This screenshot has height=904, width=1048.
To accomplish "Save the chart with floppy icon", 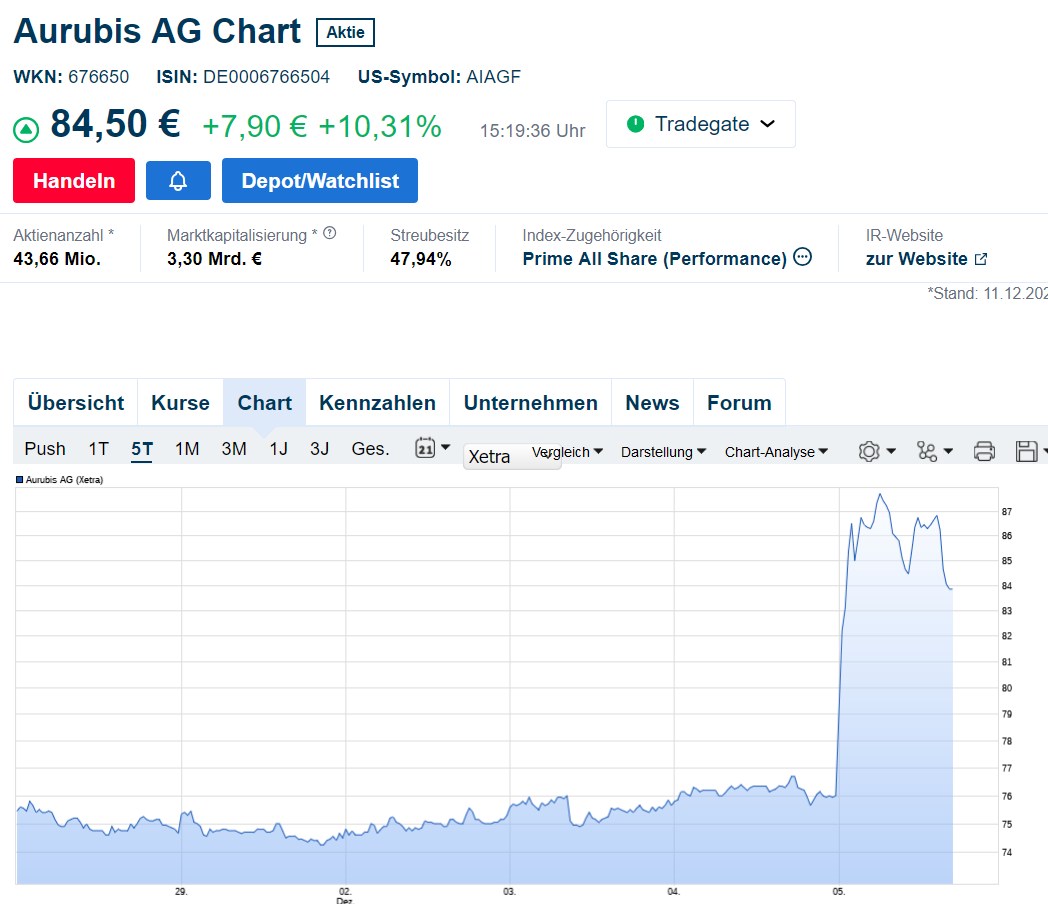I will tap(1030, 451).
